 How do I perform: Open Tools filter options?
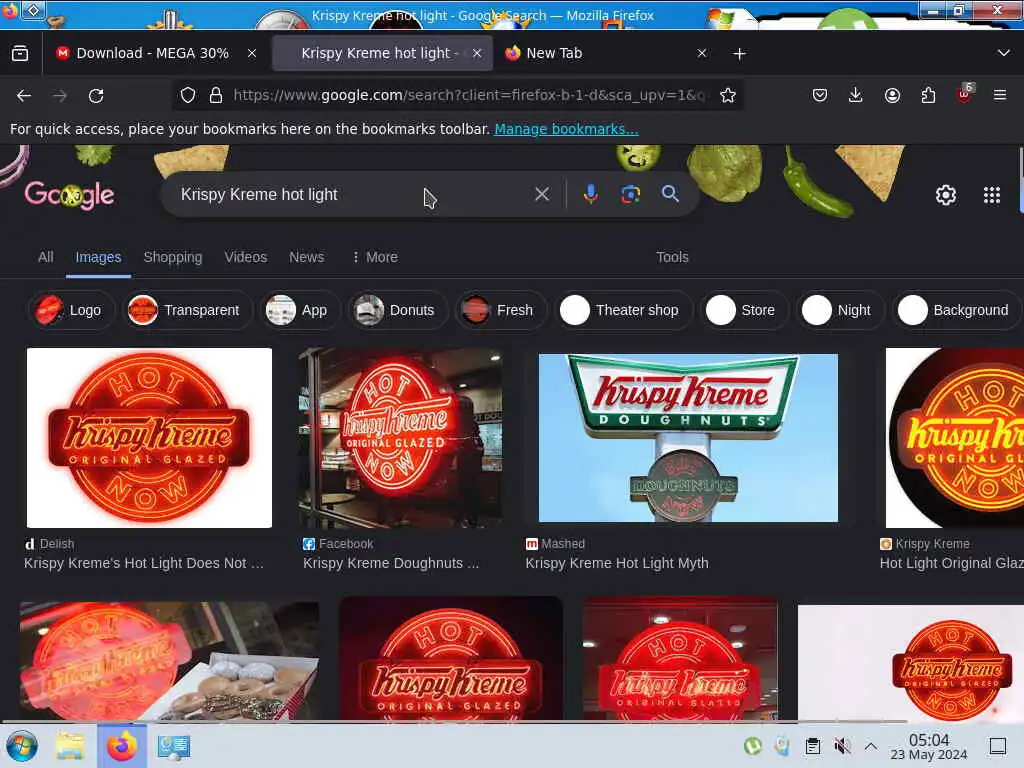672,257
